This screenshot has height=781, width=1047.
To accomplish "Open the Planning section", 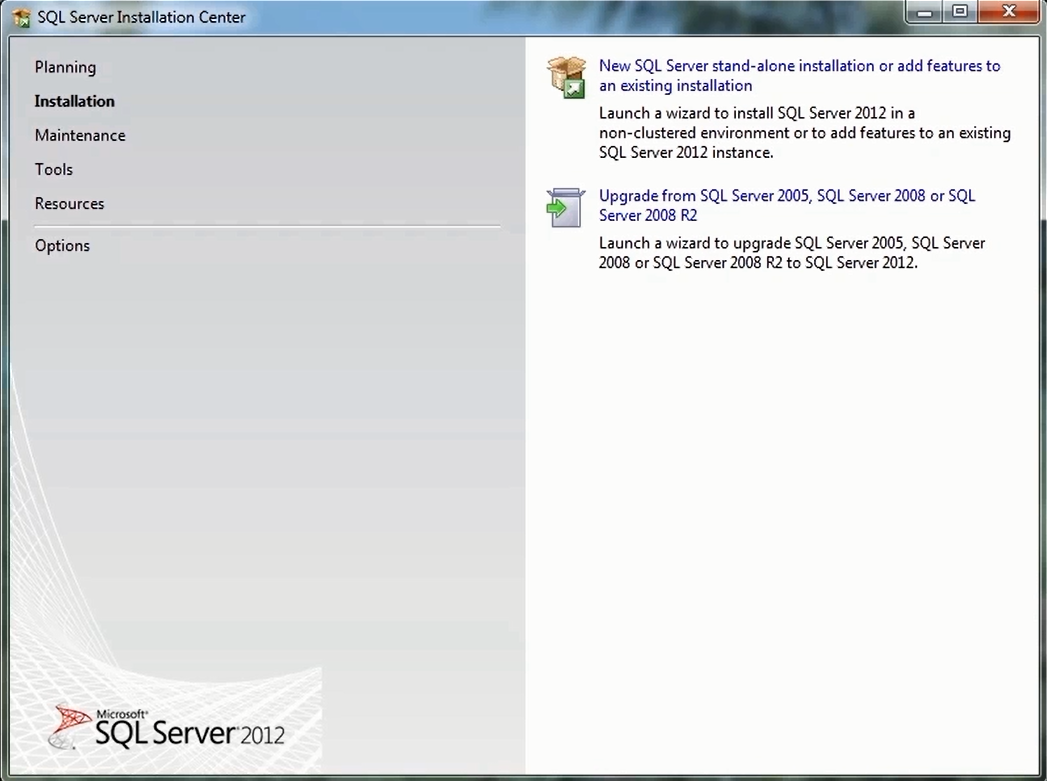I will point(65,67).
